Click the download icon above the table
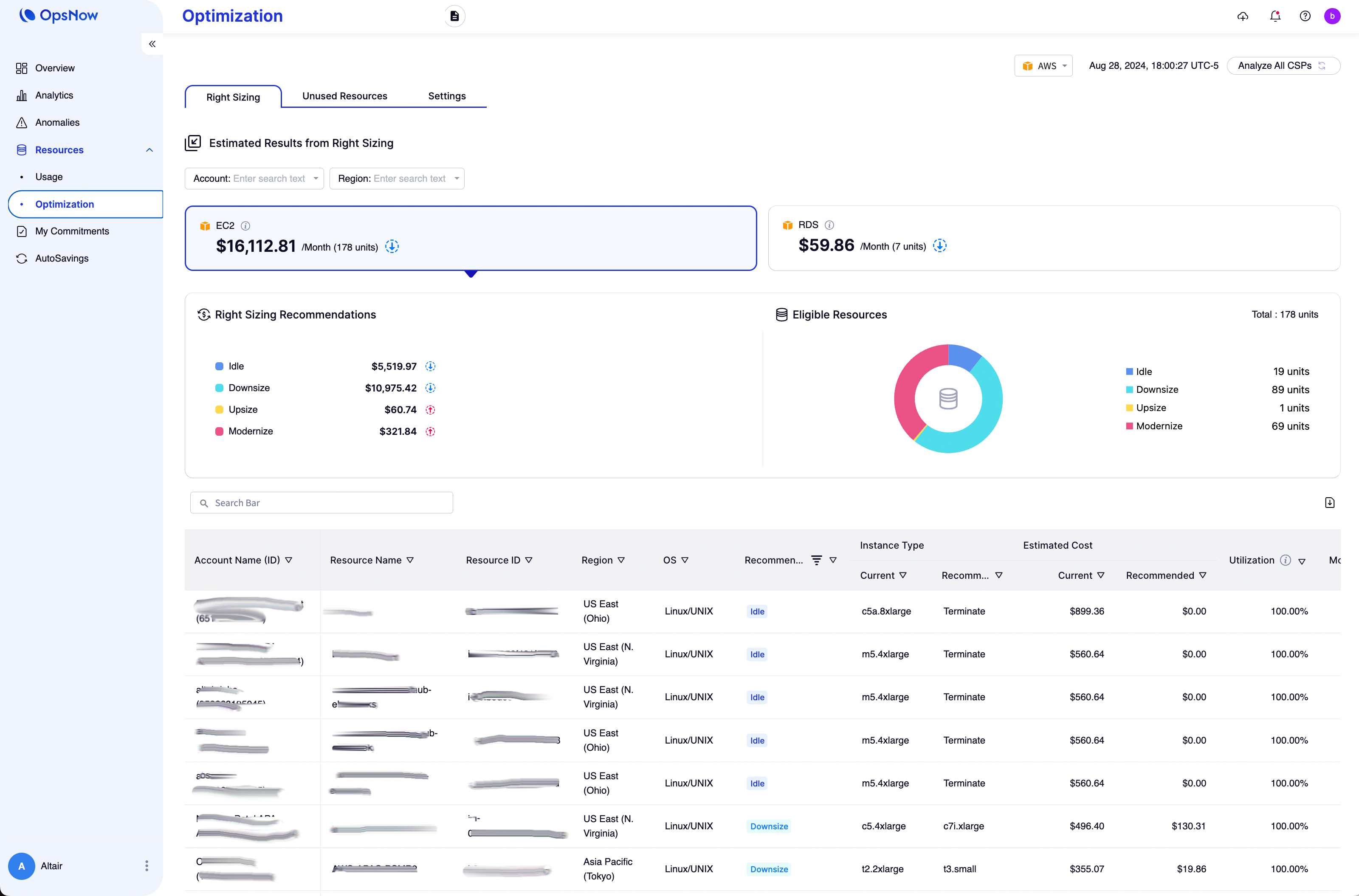 pos(1329,503)
